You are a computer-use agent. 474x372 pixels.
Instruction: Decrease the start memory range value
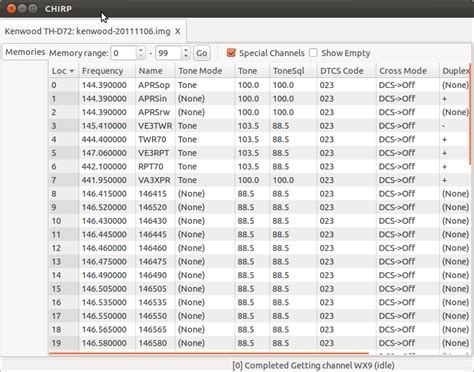[141, 57]
